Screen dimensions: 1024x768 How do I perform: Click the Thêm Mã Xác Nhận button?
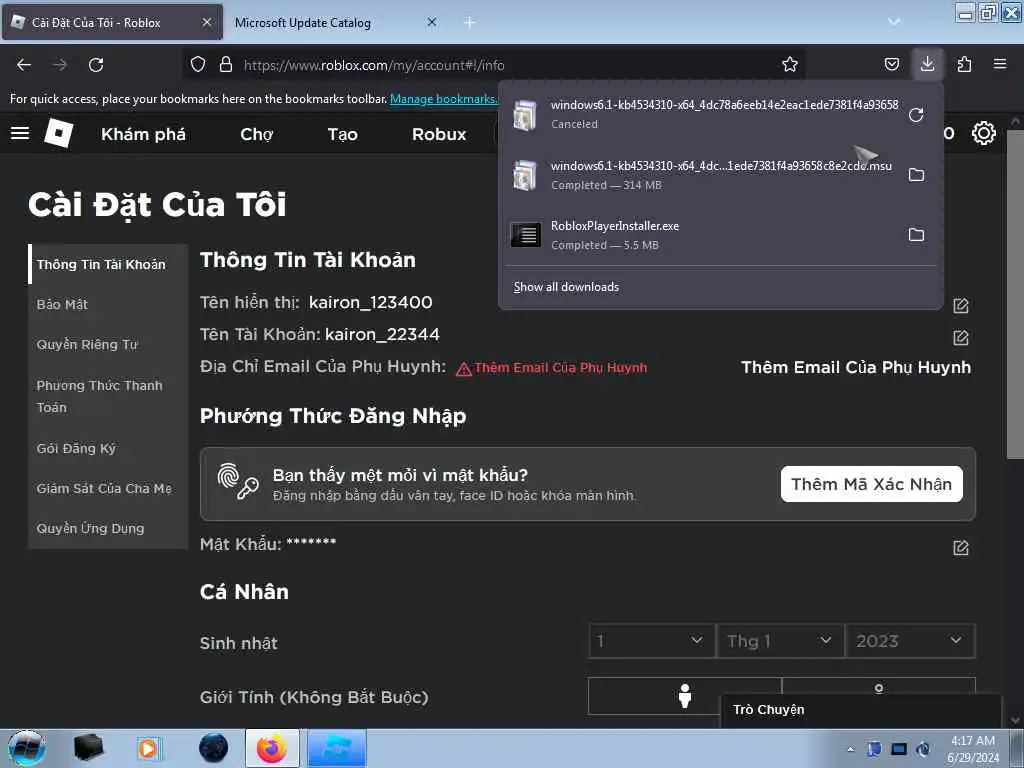pos(871,484)
